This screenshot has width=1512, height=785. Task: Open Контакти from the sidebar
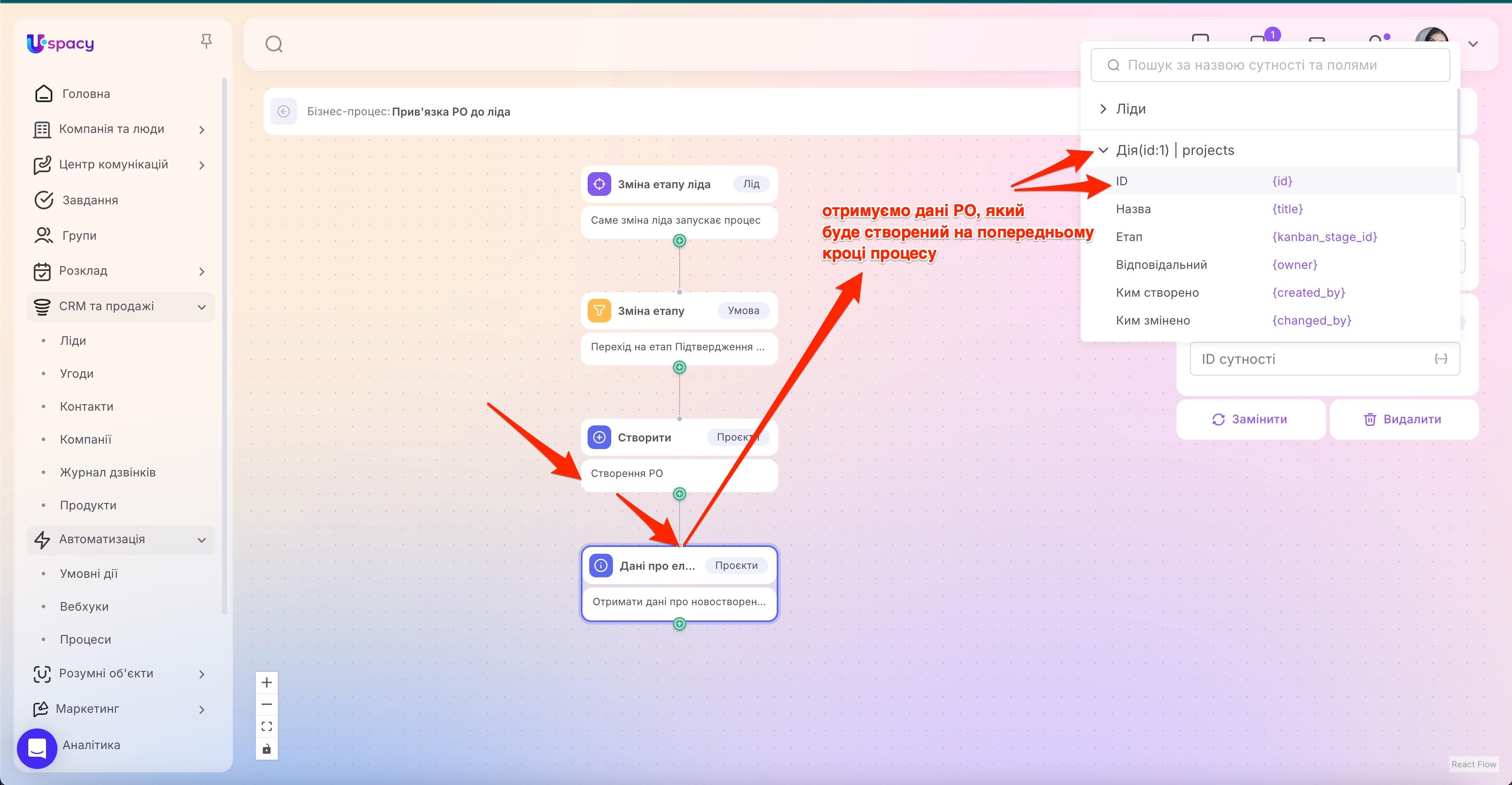point(86,406)
